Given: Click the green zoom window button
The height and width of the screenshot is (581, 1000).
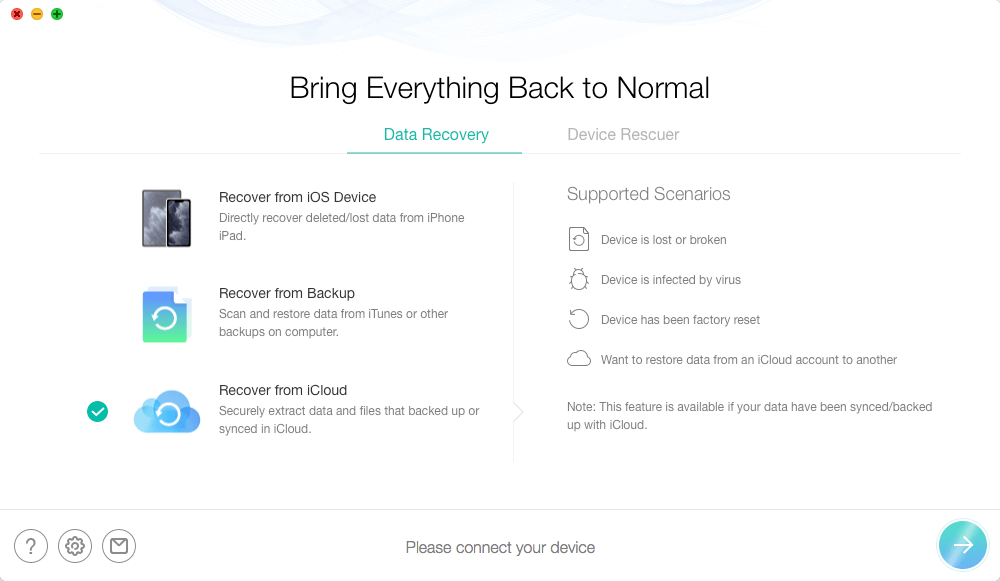Looking at the screenshot, I should point(57,14).
